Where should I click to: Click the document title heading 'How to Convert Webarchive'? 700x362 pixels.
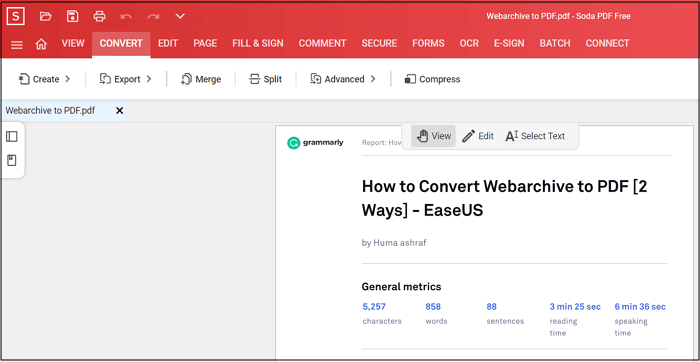coord(504,198)
